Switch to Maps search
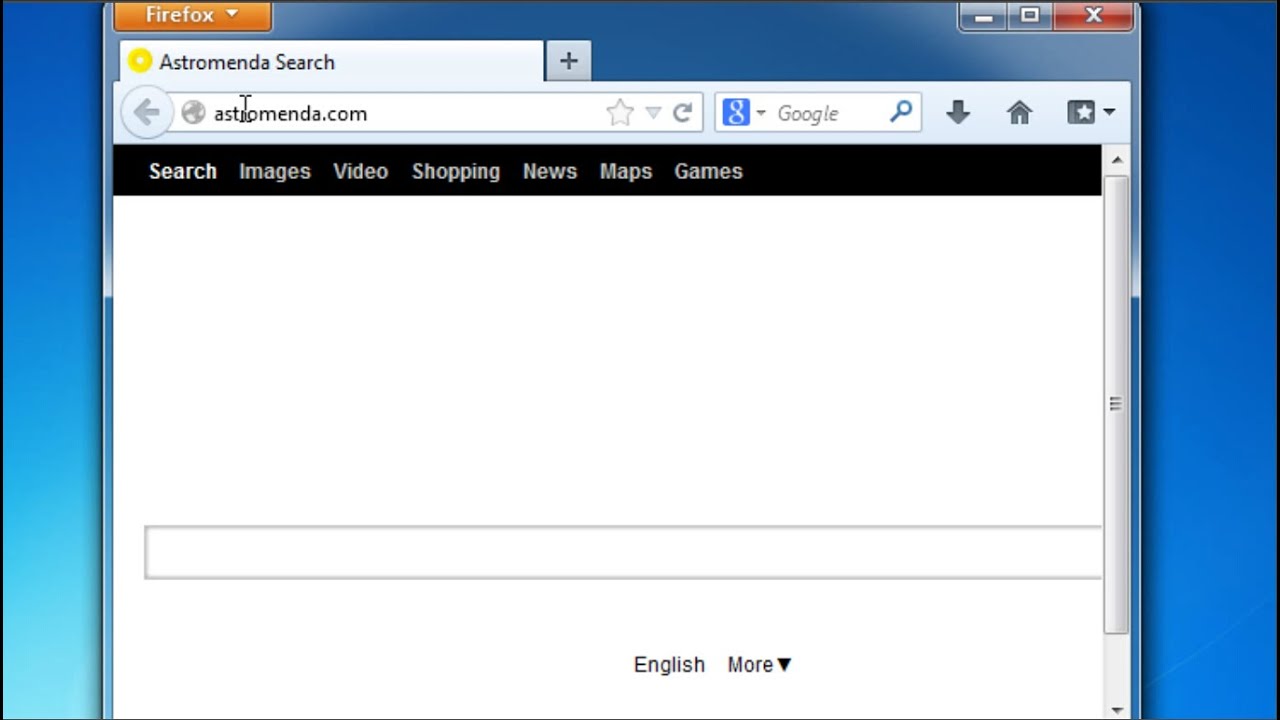 626,171
